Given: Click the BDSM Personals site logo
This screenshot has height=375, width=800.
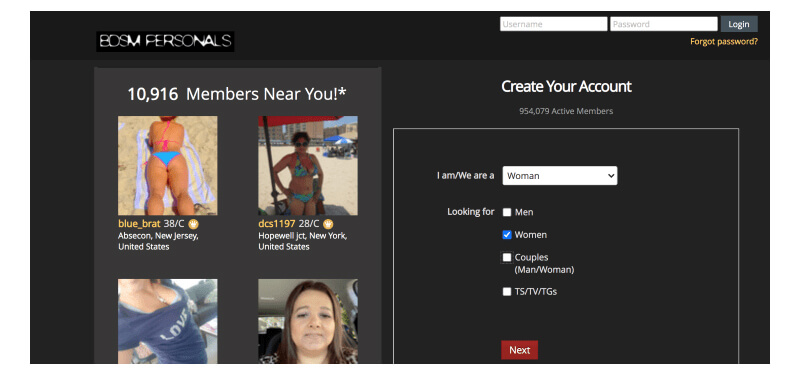Looking at the screenshot, I should pos(165,41).
